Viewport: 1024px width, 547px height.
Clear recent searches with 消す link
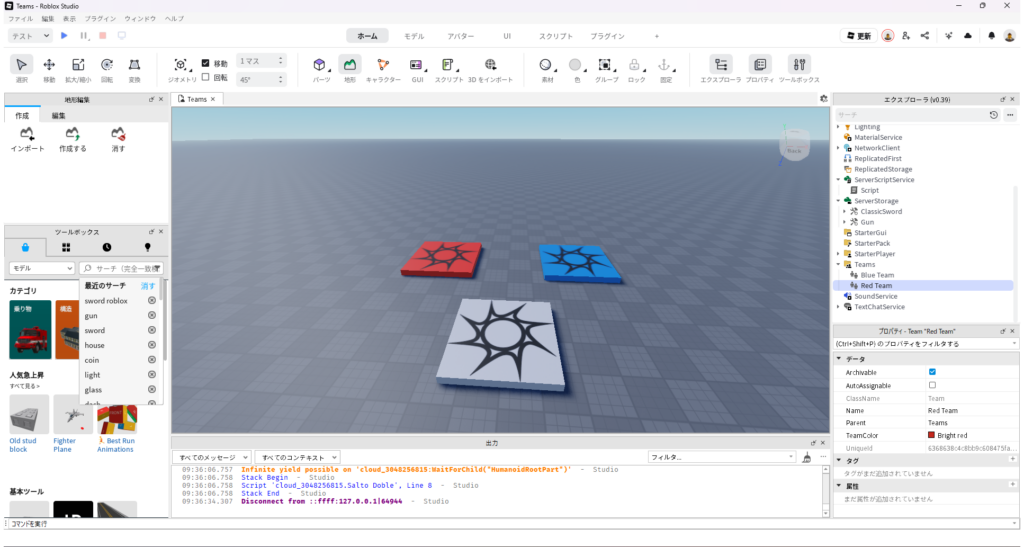(148, 286)
